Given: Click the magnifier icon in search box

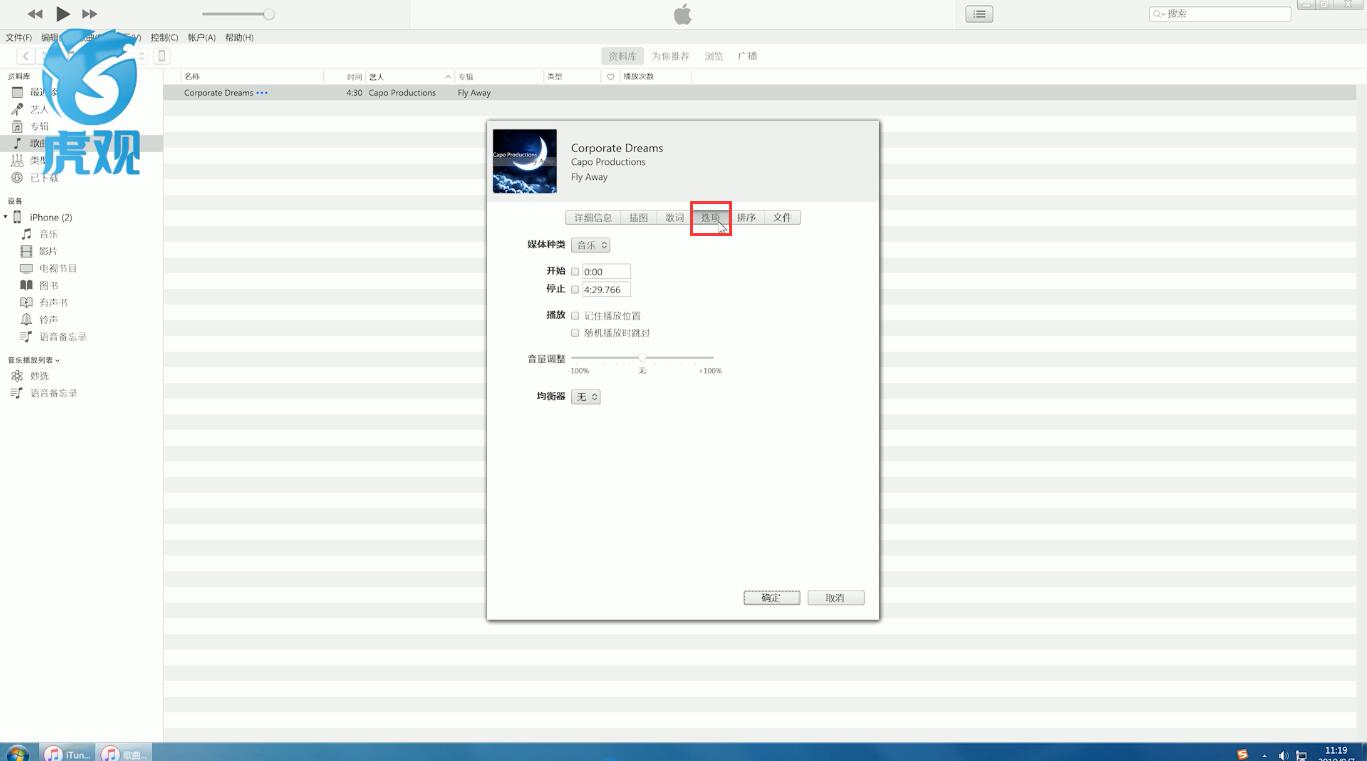Looking at the screenshot, I should (1159, 14).
